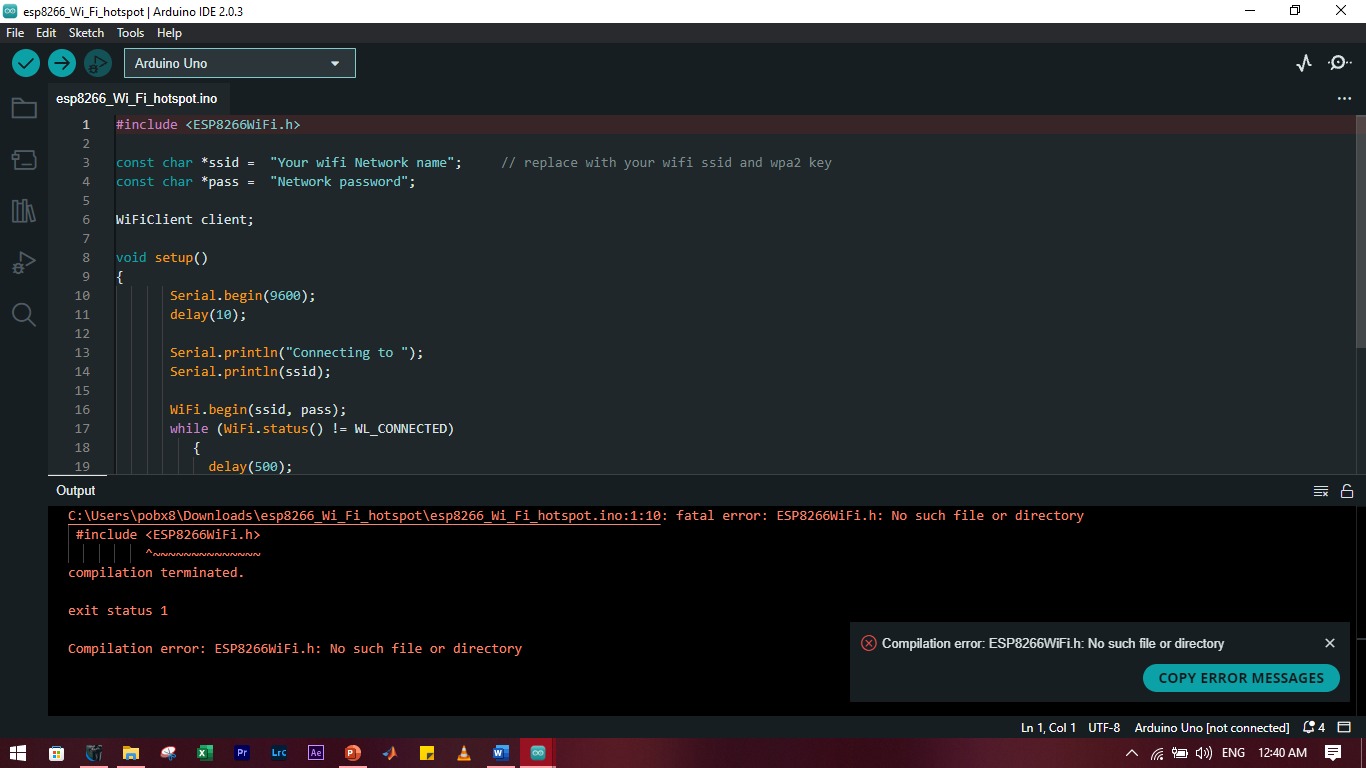Click the 'void setup()' code line
This screenshot has height=768, width=1366.
(x=162, y=258)
